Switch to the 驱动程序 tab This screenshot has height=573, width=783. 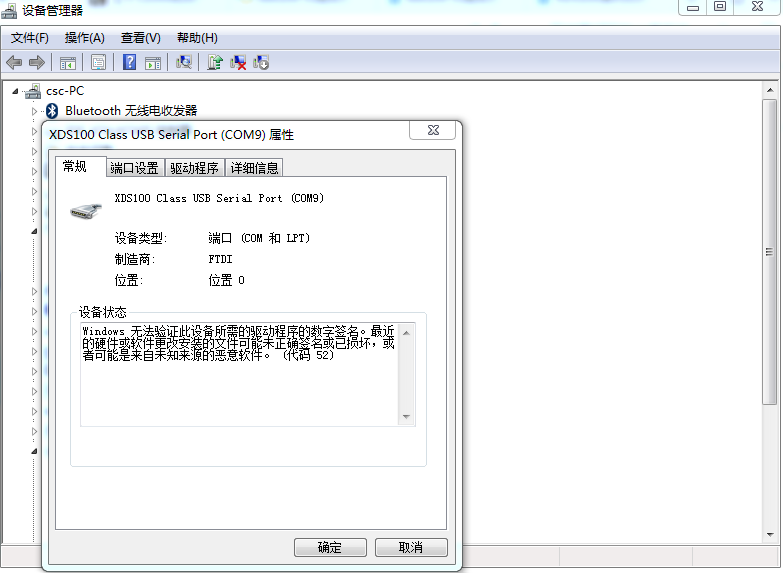[194, 168]
